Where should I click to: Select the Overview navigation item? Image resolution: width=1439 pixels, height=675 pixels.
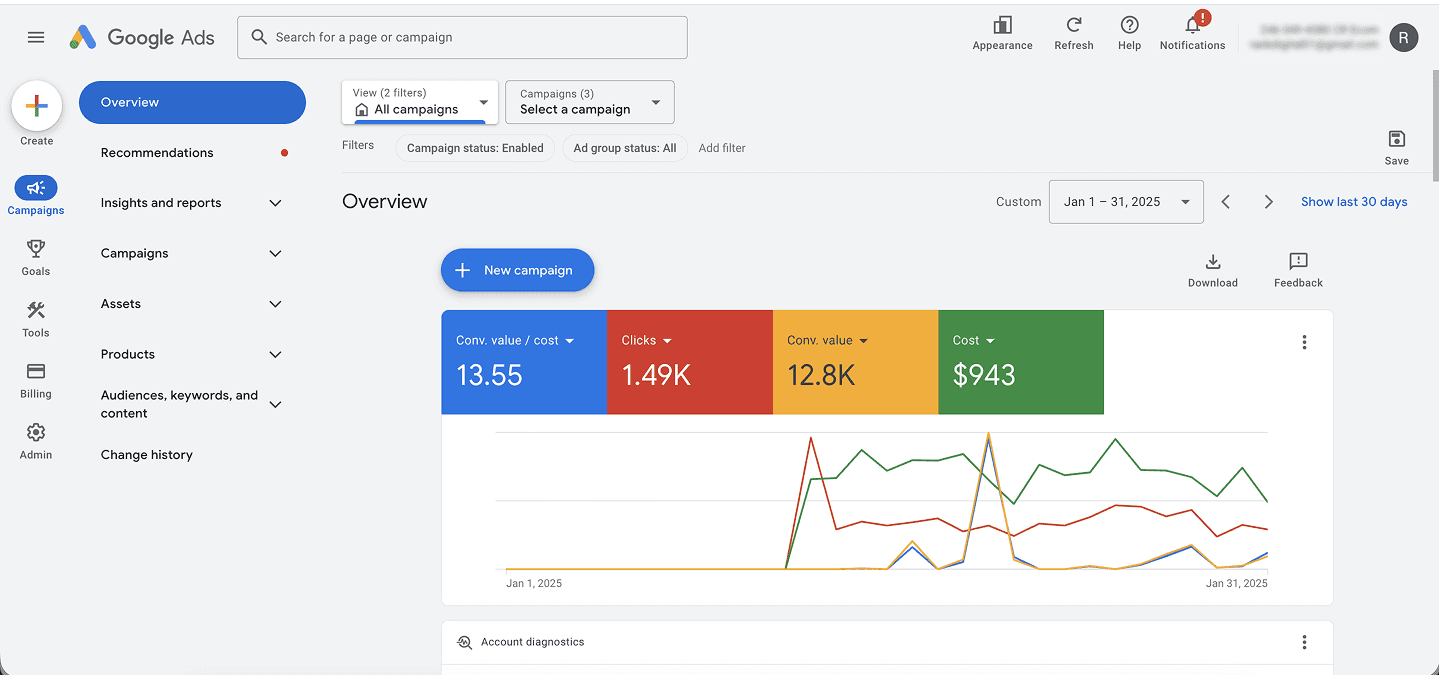click(x=192, y=102)
